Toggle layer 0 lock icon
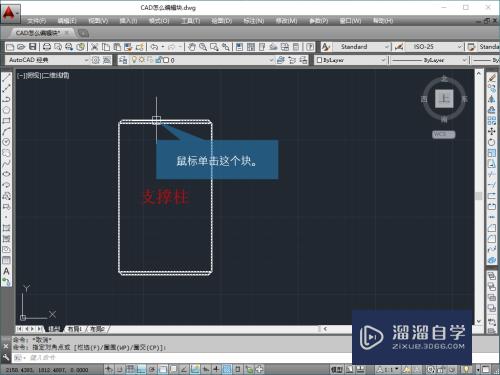Screen dimensions: 500x375 (159, 60)
